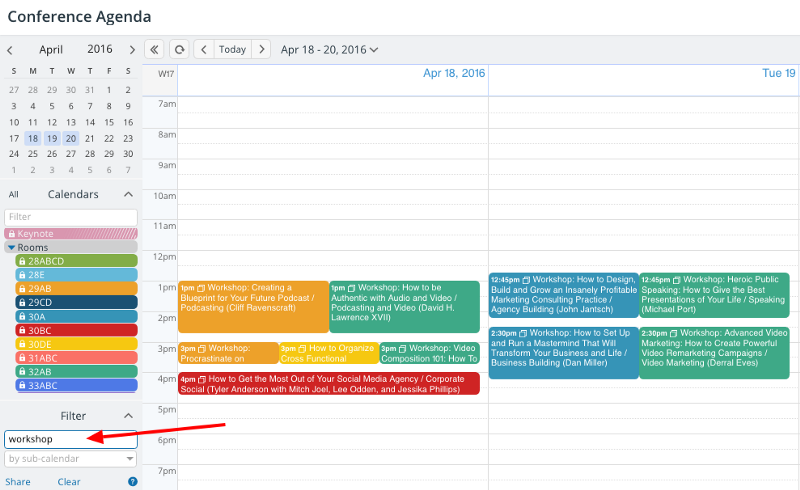Show All calendars link
The image size is (800, 490).
coord(14,194)
